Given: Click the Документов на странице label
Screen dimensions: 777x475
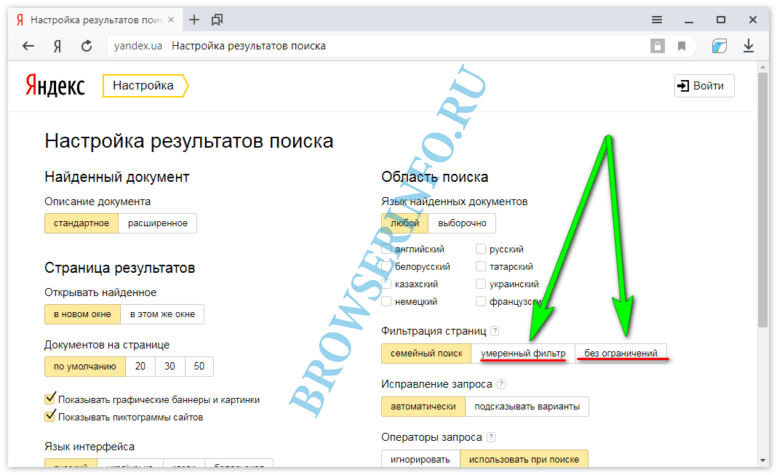Looking at the screenshot, I should [107, 345].
